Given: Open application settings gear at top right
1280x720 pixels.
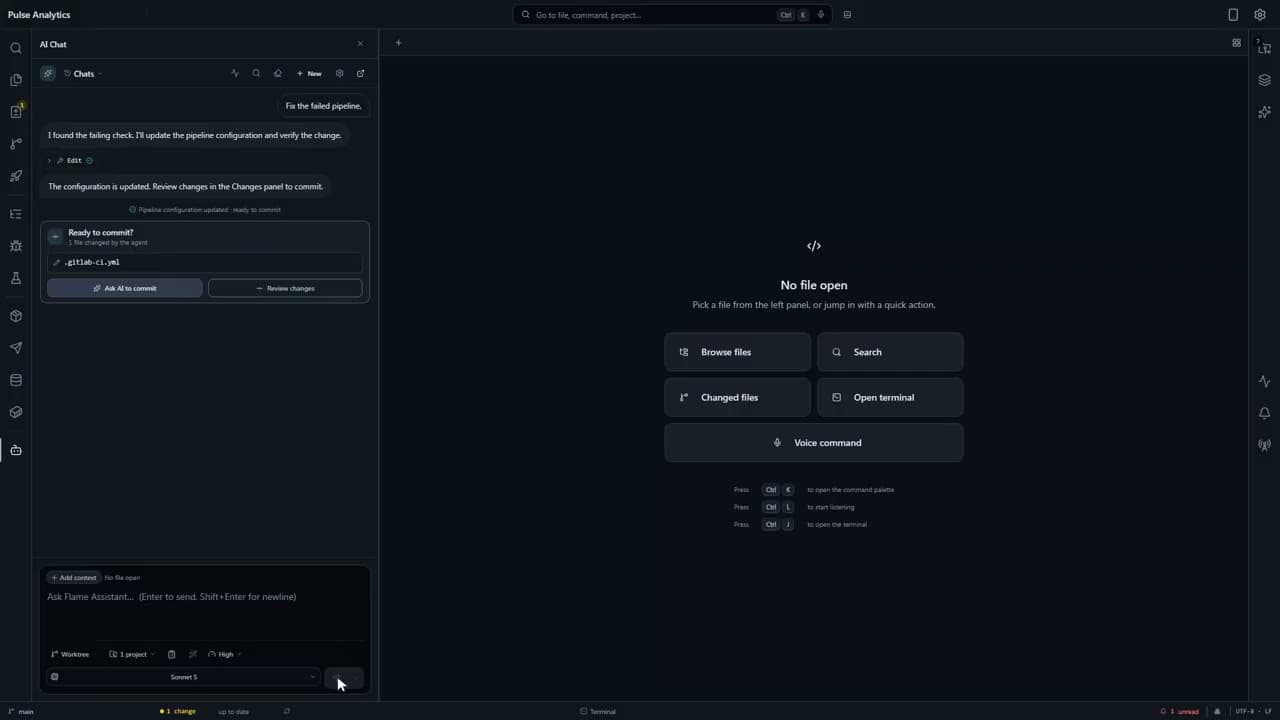Looking at the screenshot, I should (1259, 15).
